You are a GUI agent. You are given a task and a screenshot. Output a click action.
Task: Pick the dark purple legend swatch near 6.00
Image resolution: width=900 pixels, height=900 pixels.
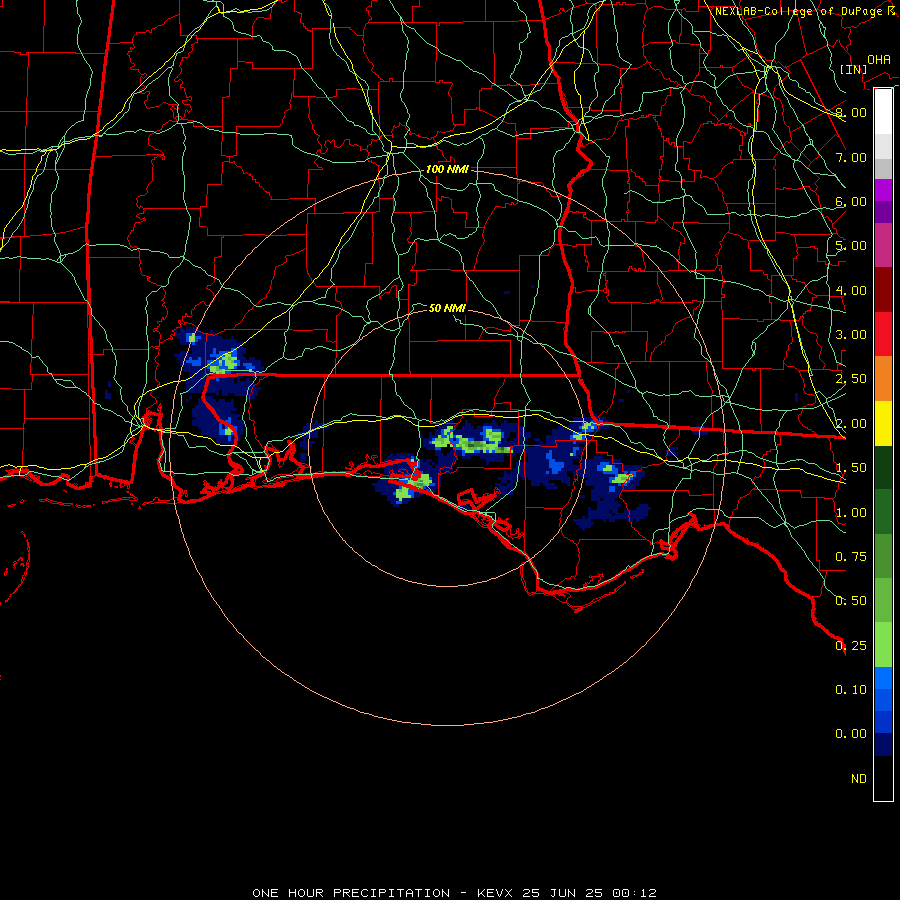click(x=883, y=212)
